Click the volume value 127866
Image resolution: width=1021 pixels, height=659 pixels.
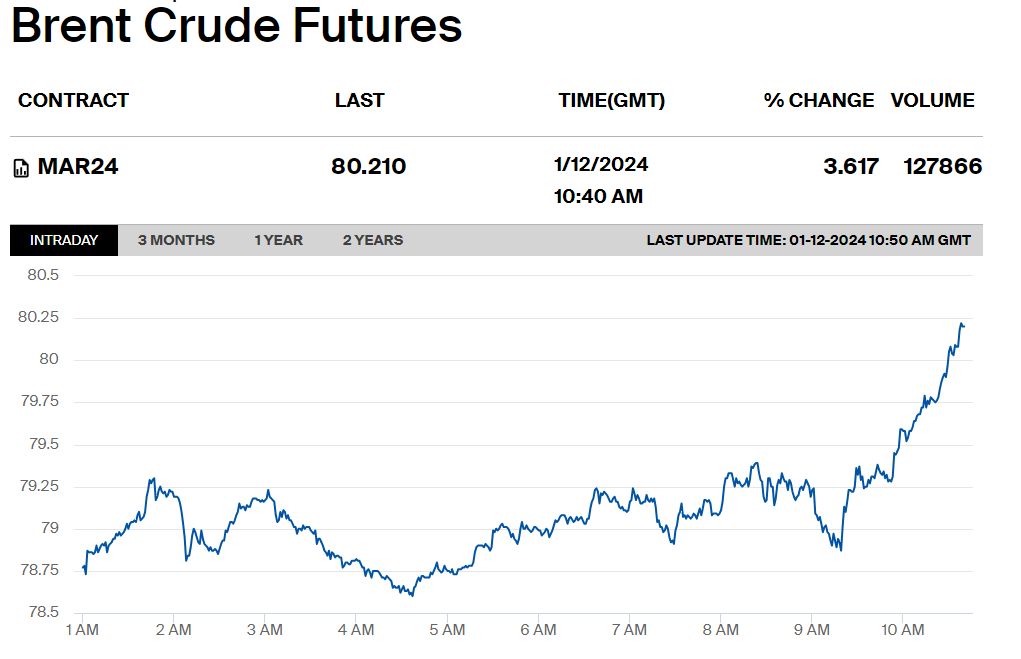click(x=942, y=167)
